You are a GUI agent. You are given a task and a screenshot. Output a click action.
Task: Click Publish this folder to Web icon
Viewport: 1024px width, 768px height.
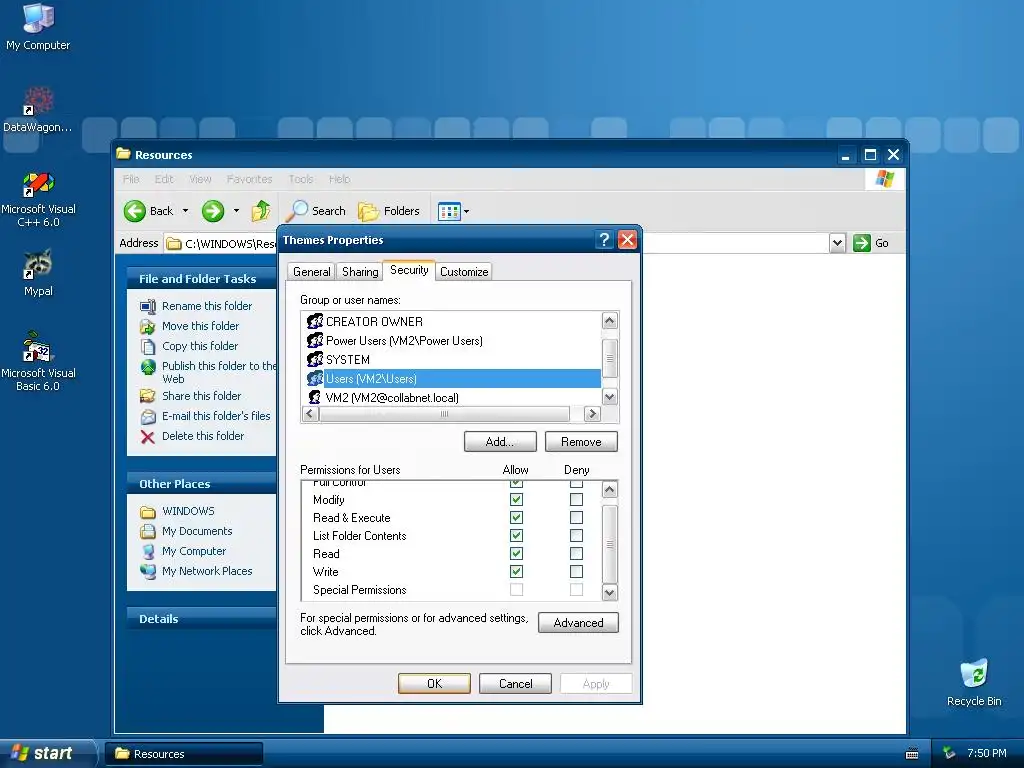148,367
